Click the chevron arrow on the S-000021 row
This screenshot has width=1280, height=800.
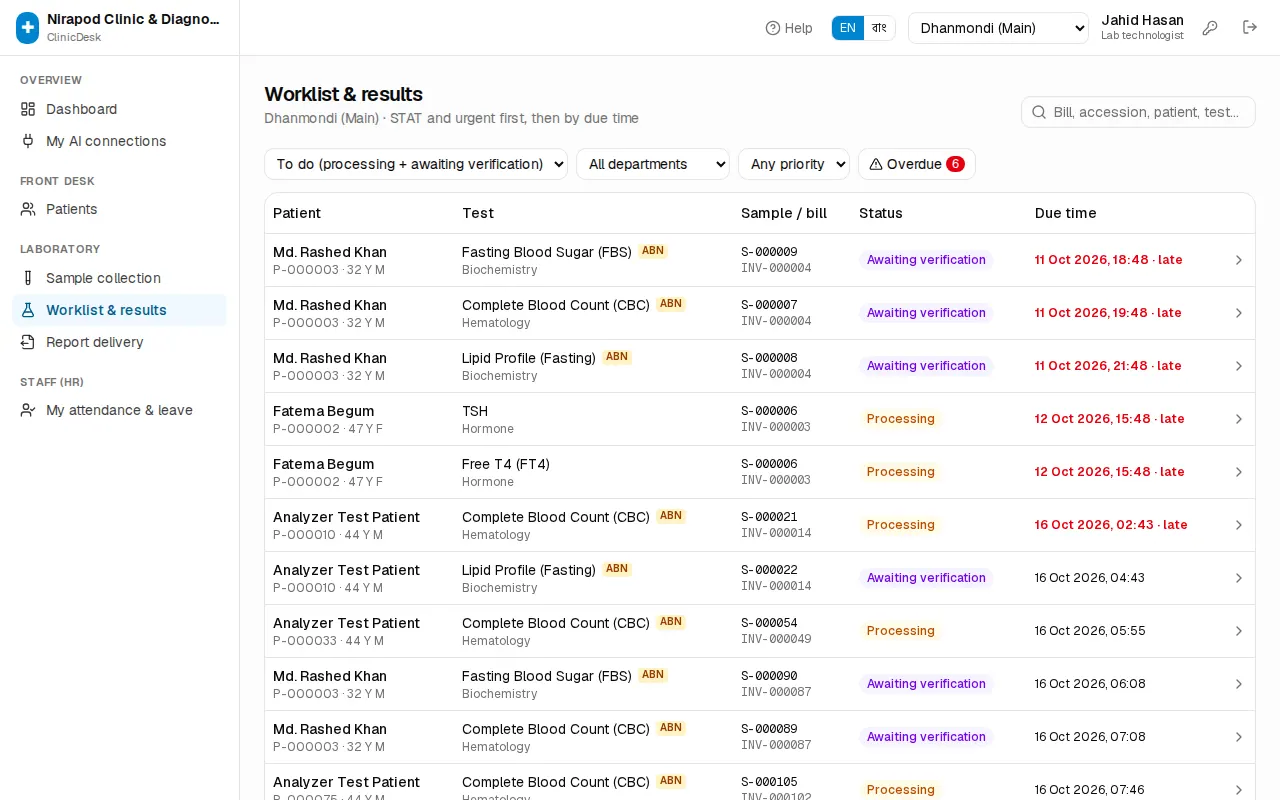pos(1239,525)
